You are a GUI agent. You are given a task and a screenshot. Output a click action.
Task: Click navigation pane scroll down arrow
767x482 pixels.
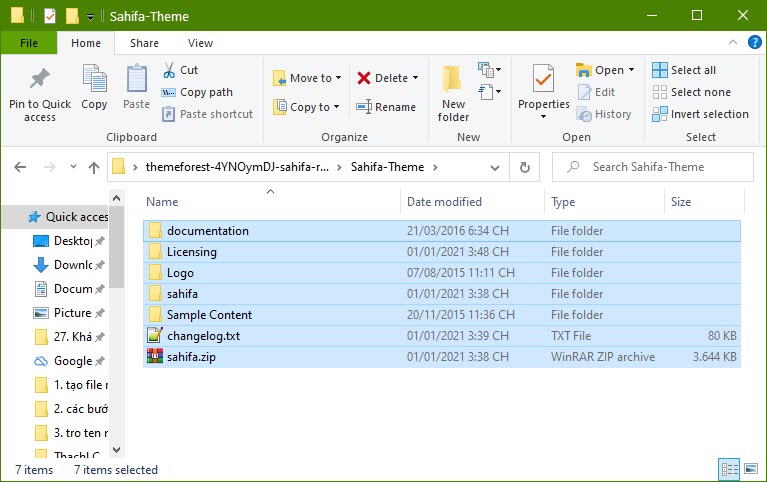[x=116, y=449]
